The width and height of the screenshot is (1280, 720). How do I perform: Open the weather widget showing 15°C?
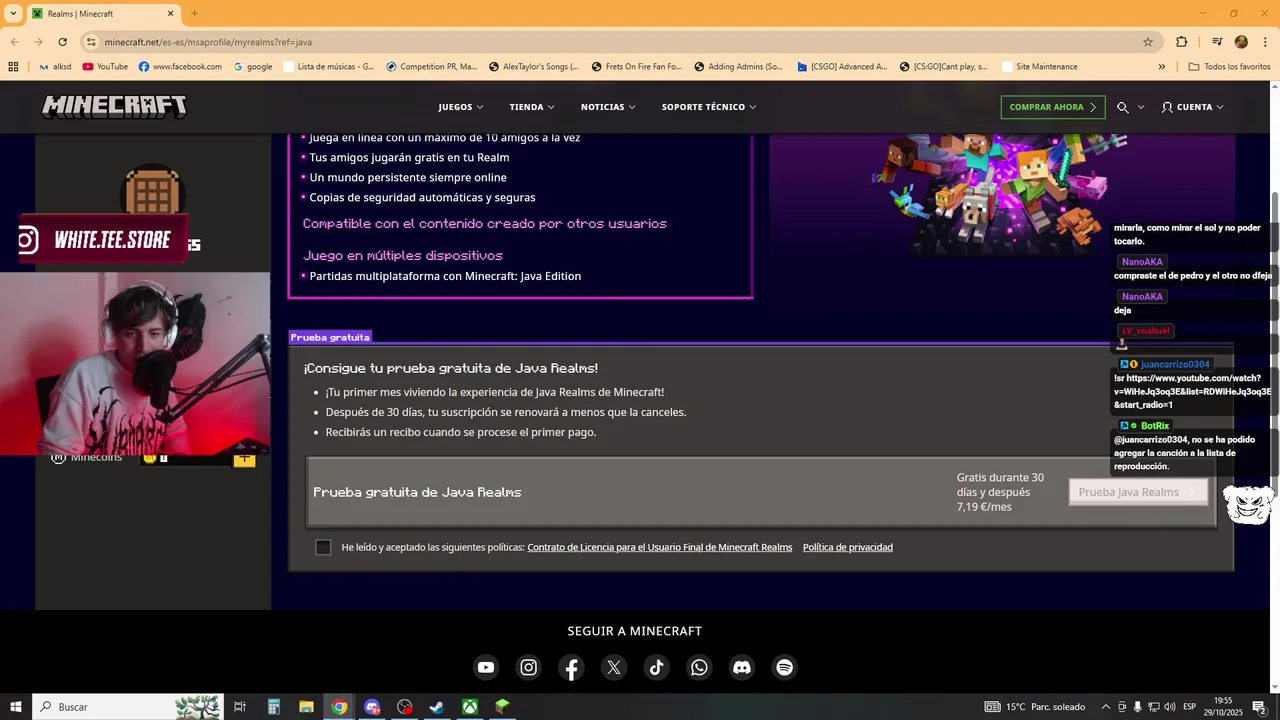click(1035, 707)
